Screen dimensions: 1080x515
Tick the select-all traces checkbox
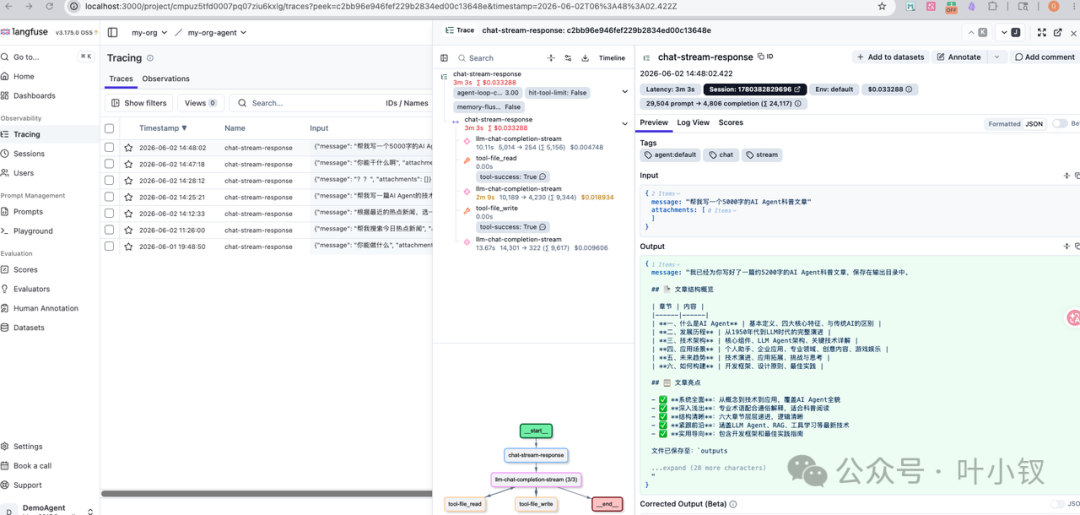(x=110, y=128)
